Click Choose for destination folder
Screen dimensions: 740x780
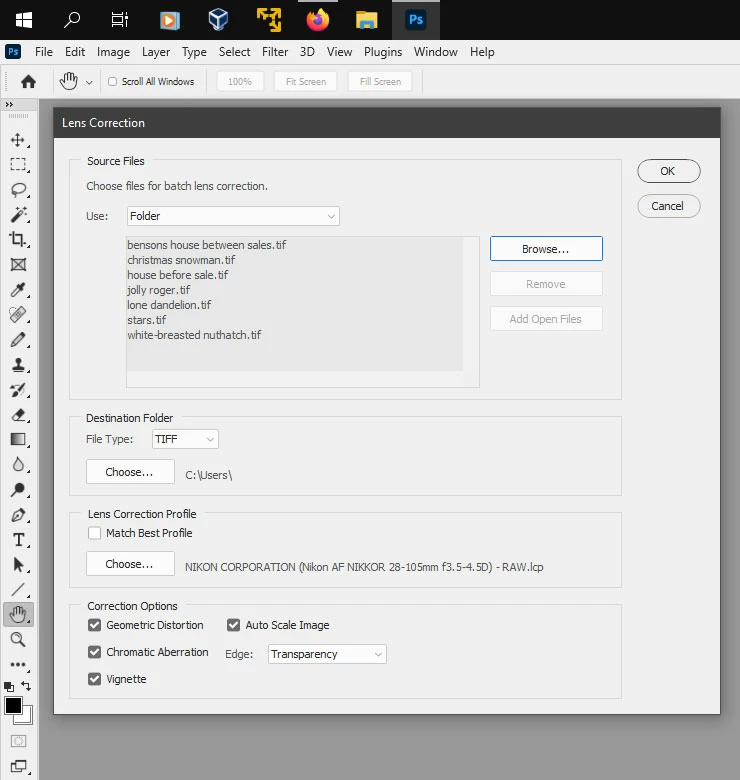pos(130,472)
